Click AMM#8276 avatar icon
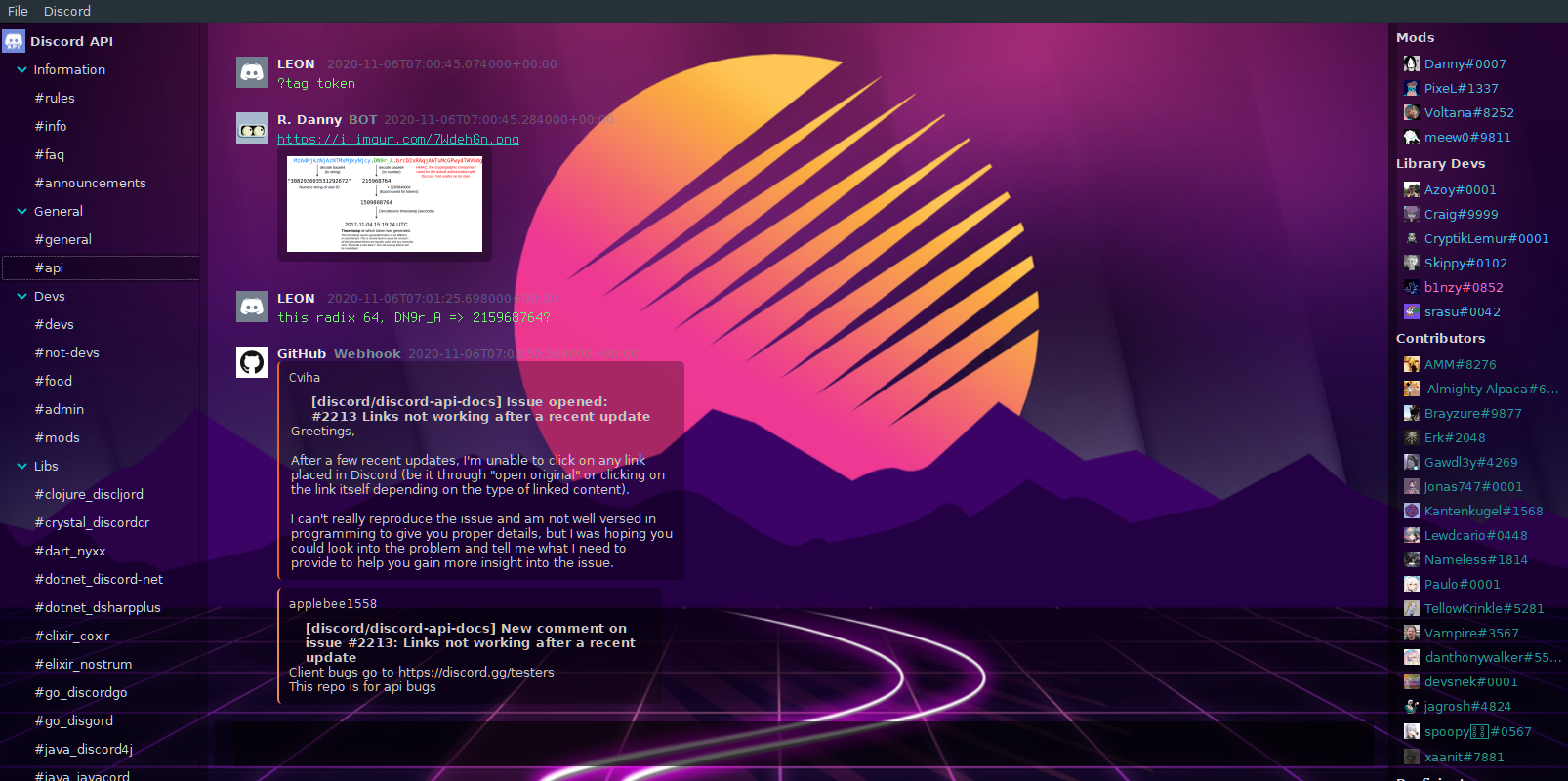 [x=1412, y=364]
